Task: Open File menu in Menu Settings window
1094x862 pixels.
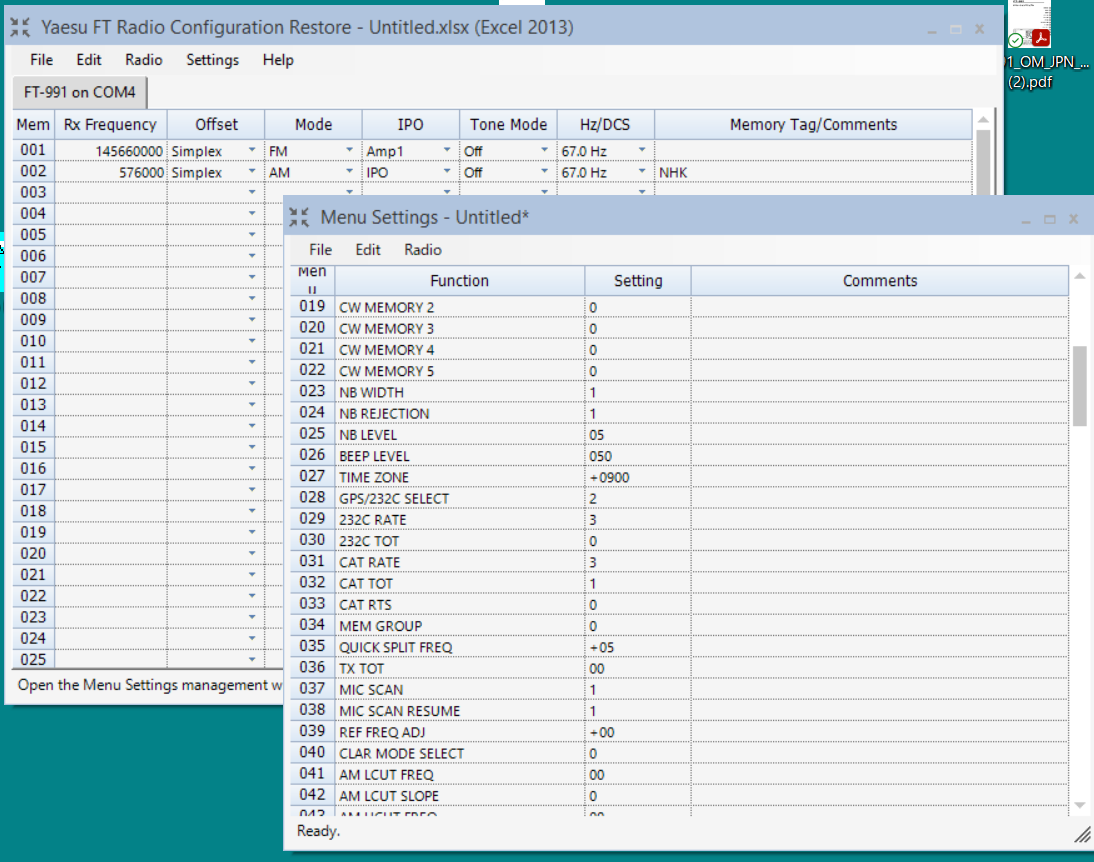Action: [320, 250]
